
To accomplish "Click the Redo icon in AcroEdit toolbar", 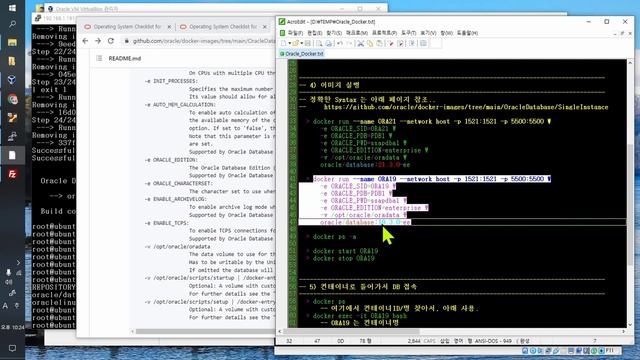I will 349,43.
